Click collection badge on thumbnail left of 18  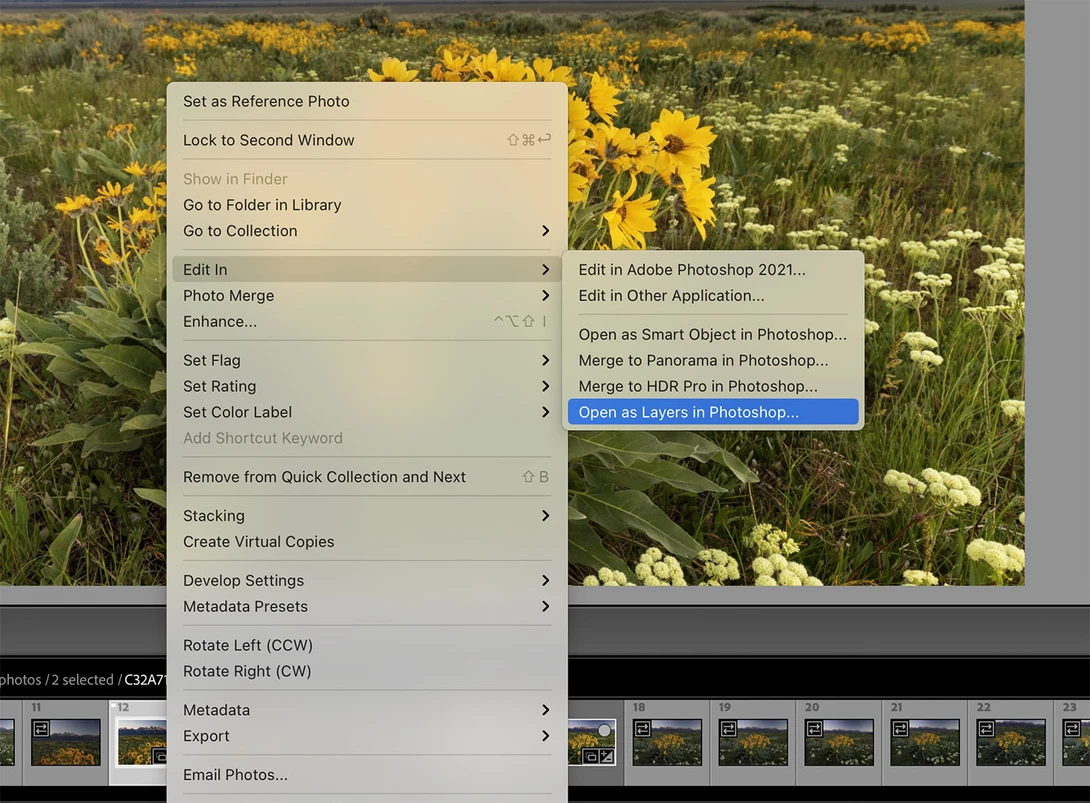click(591, 756)
